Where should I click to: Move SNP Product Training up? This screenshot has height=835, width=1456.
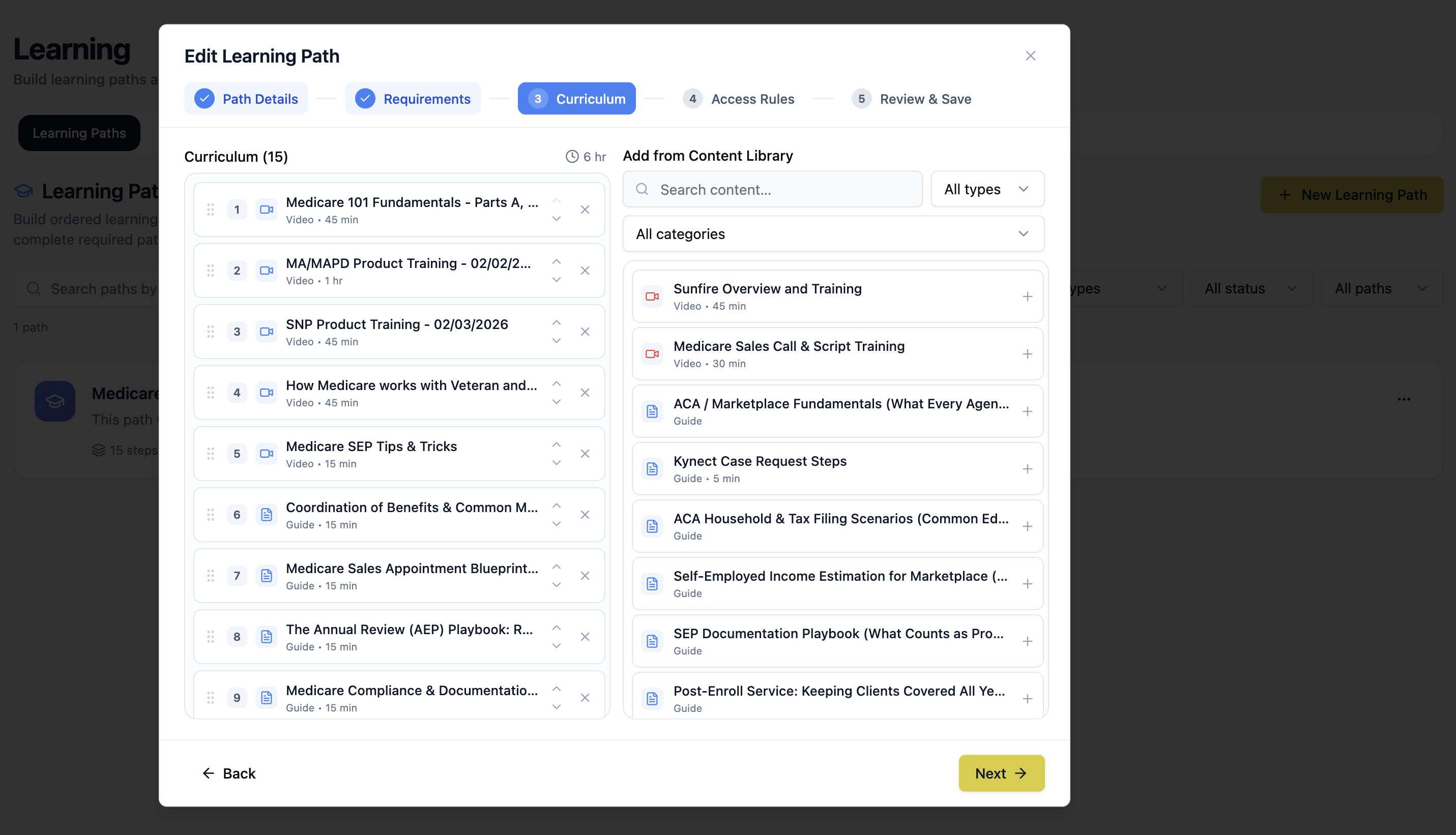tap(556, 323)
